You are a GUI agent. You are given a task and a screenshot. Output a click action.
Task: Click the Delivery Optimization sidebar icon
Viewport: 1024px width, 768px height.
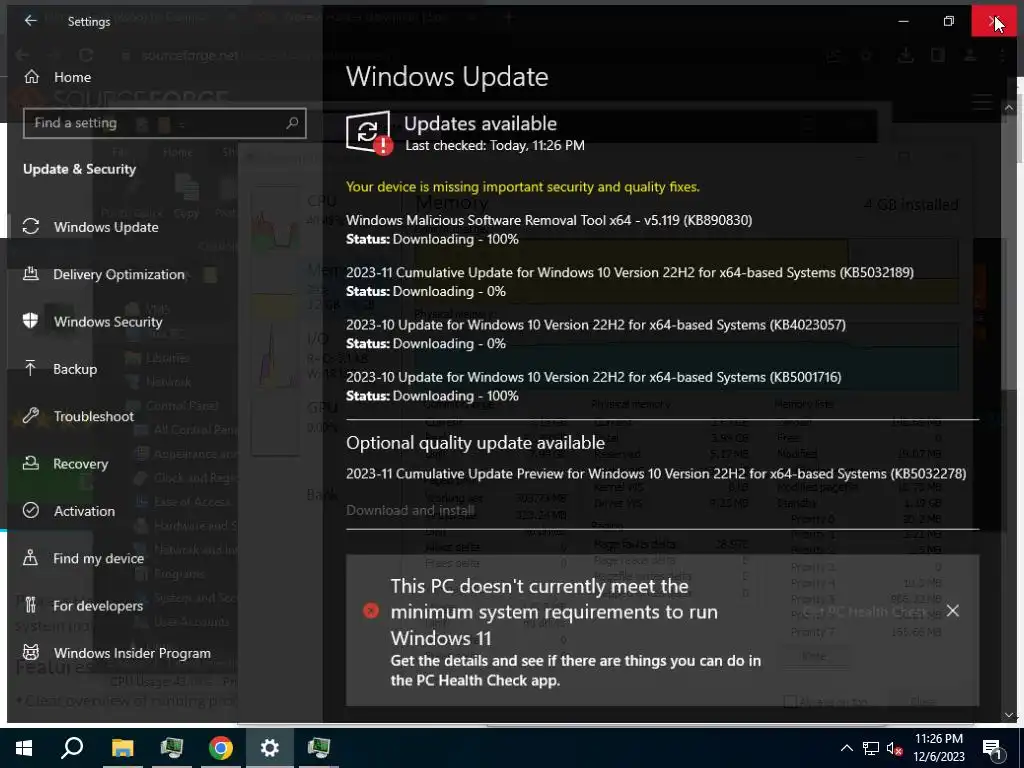pos(31,273)
